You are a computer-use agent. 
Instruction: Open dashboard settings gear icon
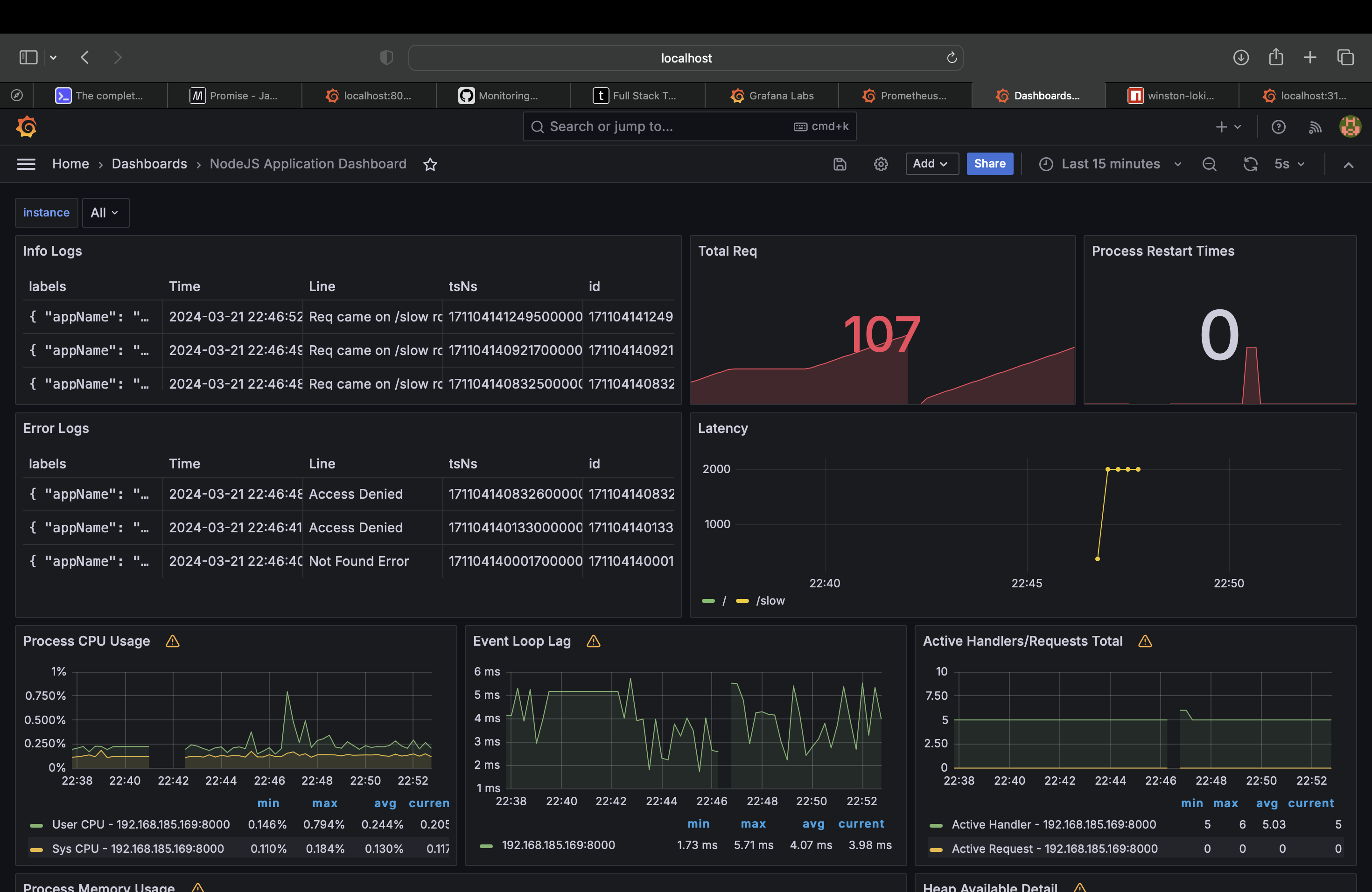click(x=880, y=164)
